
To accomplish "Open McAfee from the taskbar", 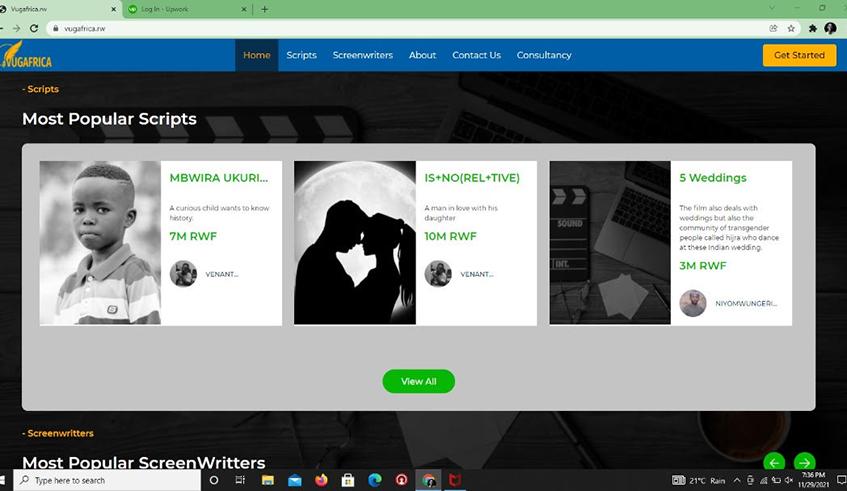I will coord(455,480).
